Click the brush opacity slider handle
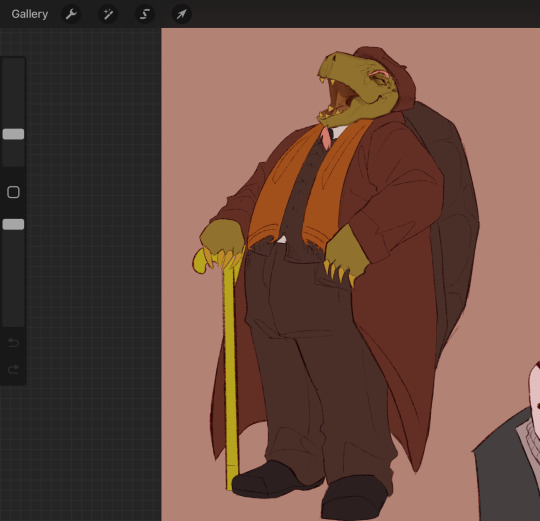Viewport: 540px width, 521px height. coord(13,224)
